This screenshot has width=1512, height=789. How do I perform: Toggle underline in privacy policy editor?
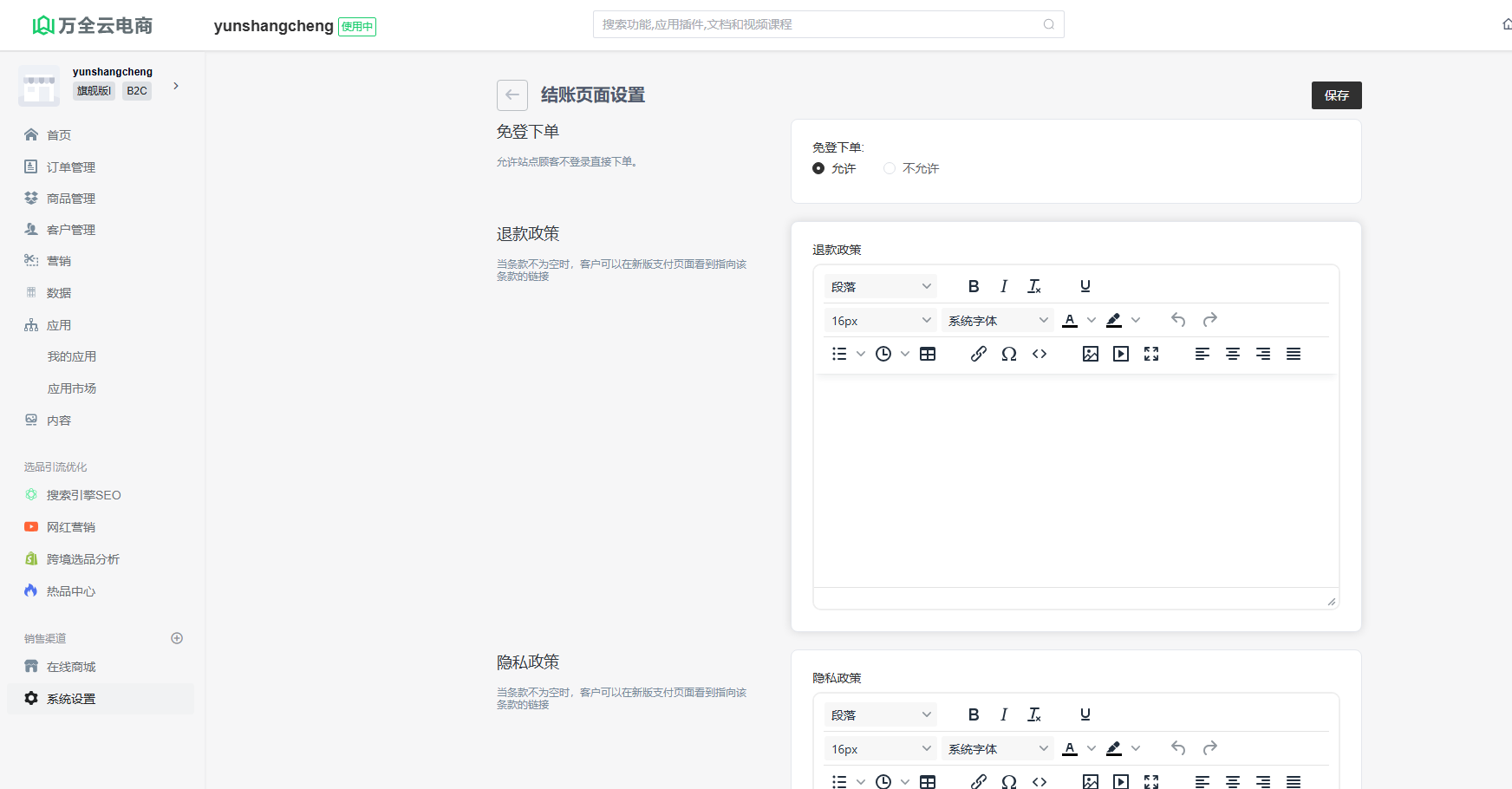(x=1085, y=714)
